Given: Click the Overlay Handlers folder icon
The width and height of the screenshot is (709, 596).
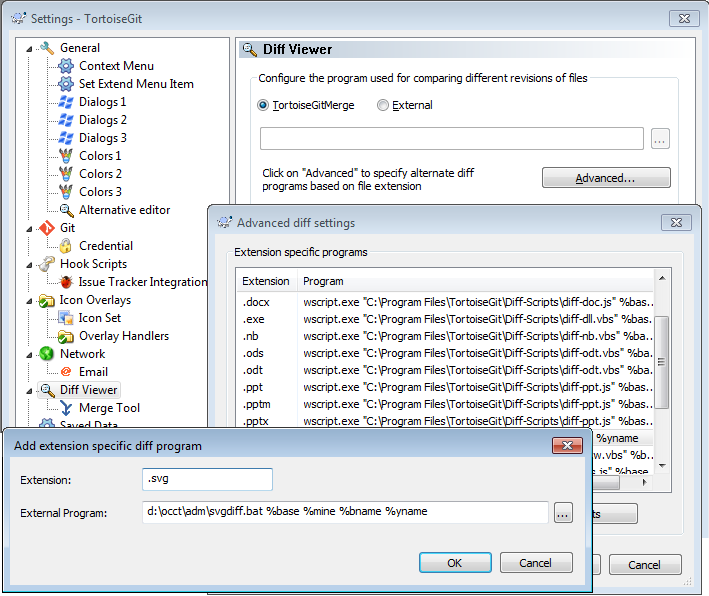Looking at the screenshot, I should [66, 336].
